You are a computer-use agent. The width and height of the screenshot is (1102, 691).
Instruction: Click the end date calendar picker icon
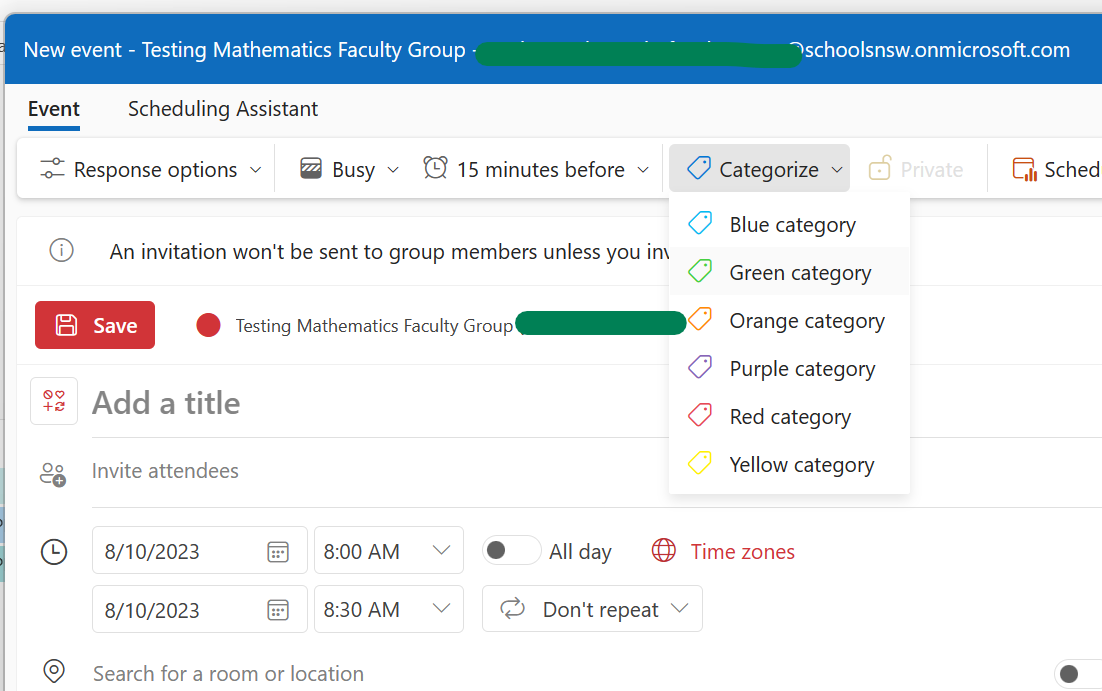278,610
